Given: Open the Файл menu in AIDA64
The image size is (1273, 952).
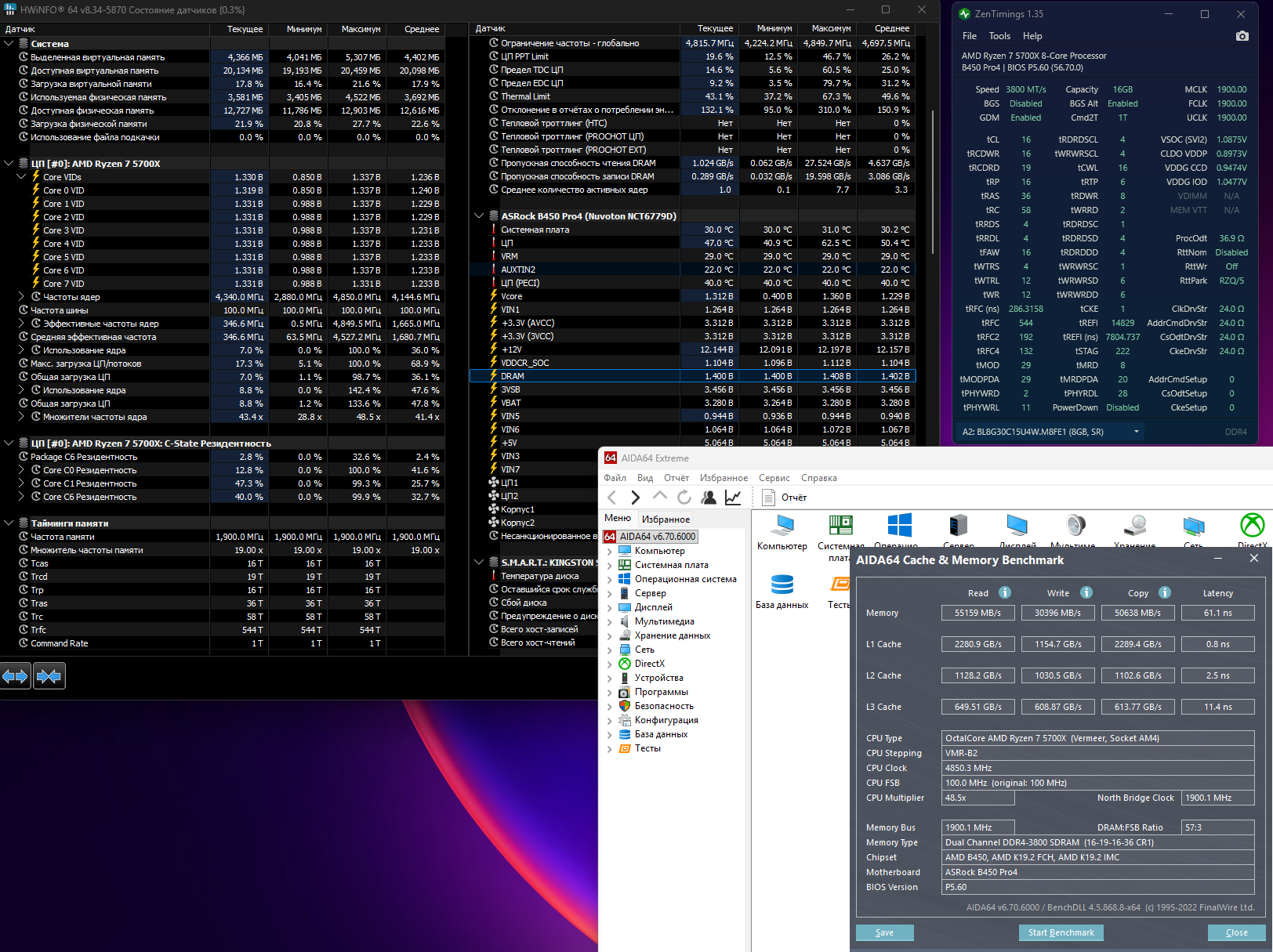Looking at the screenshot, I should [615, 478].
